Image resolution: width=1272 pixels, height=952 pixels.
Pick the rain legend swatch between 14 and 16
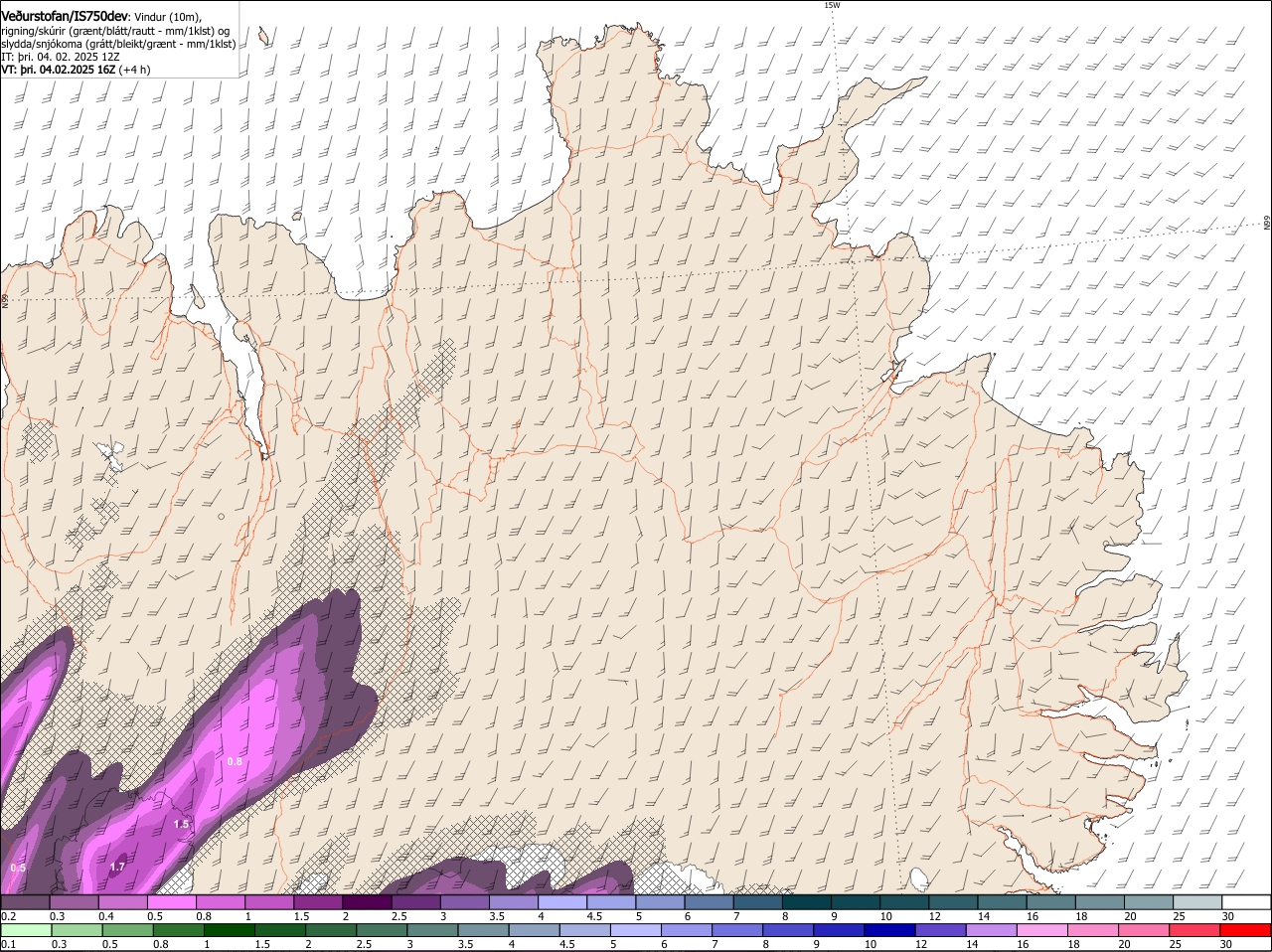(992, 930)
